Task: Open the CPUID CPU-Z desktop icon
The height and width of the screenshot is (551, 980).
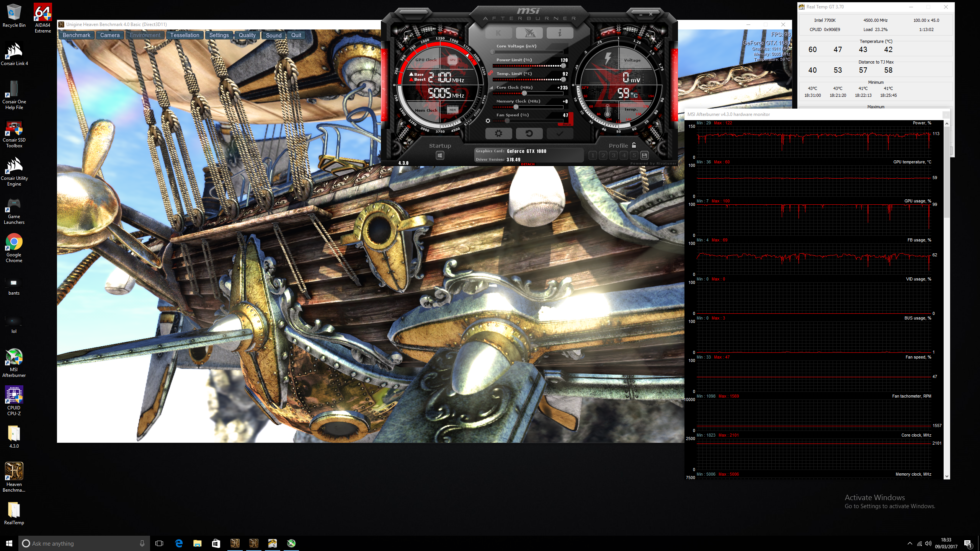Action: (x=14, y=400)
